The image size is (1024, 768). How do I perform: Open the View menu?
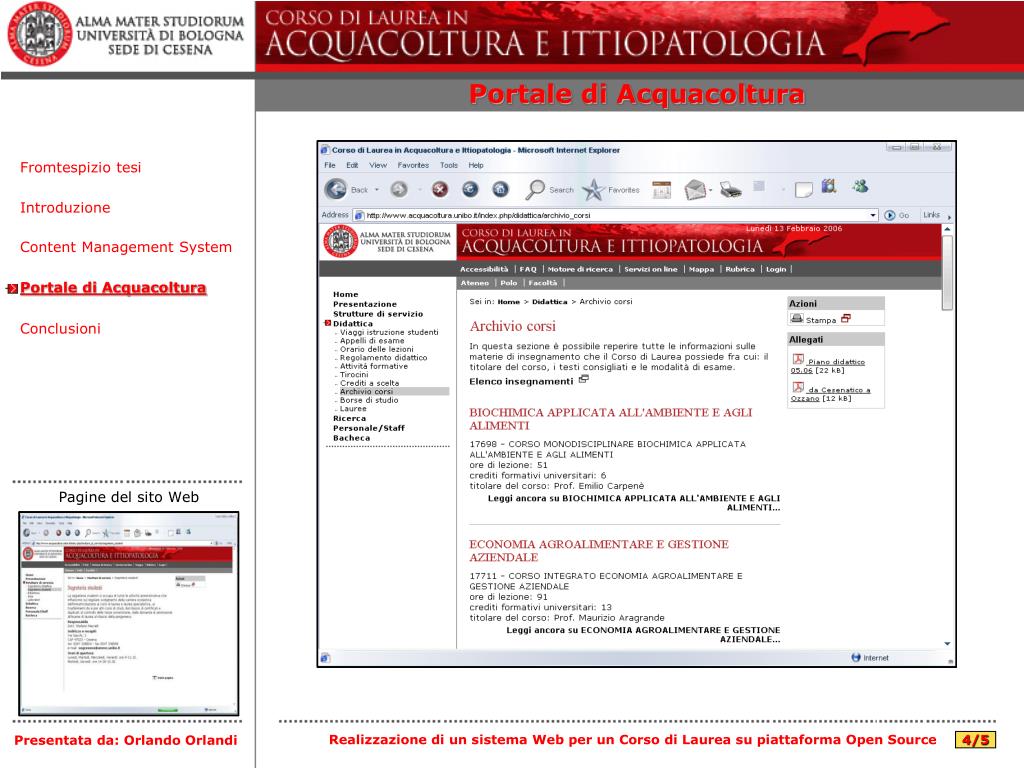pyautogui.click(x=378, y=165)
